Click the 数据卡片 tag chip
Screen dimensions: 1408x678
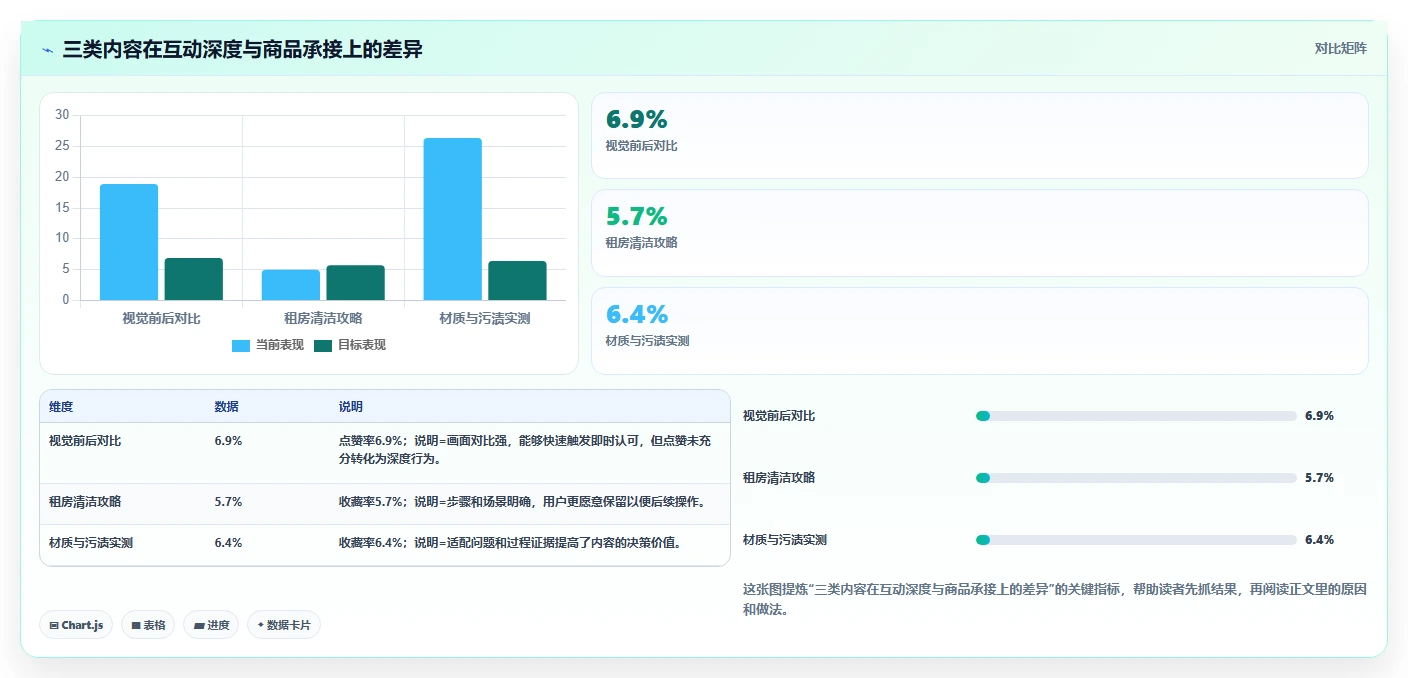pos(284,625)
